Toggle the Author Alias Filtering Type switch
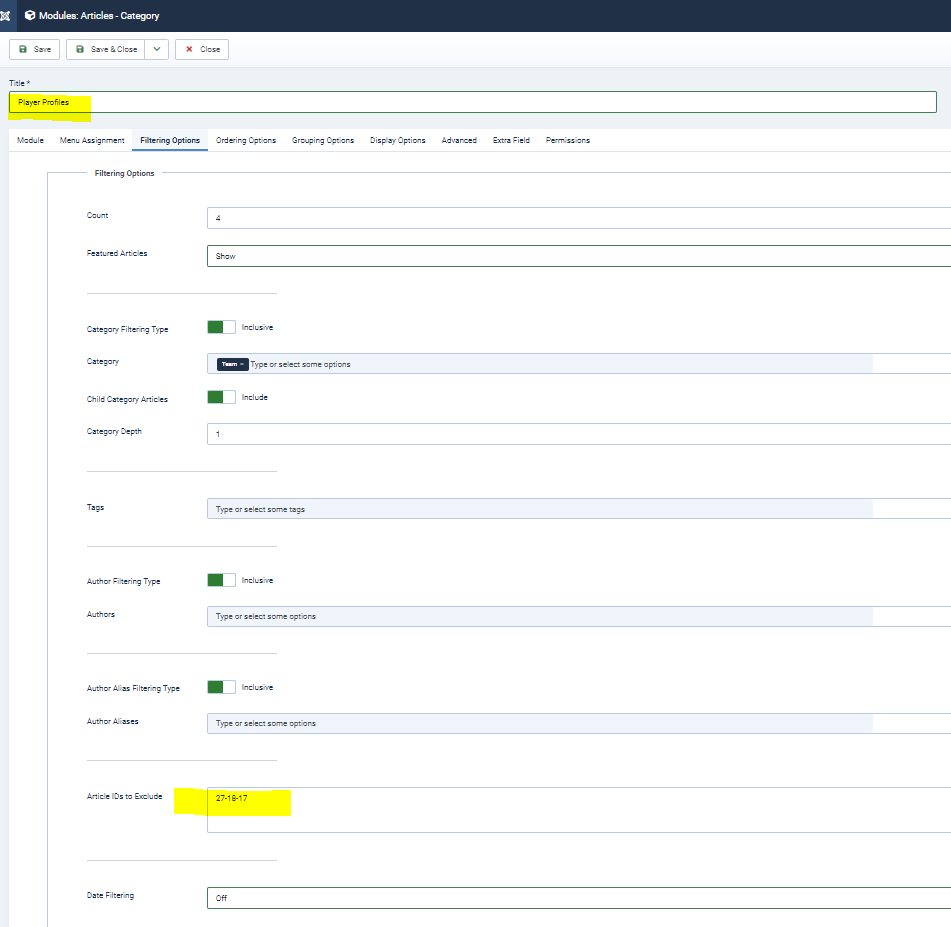The image size is (951, 927). click(221, 687)
